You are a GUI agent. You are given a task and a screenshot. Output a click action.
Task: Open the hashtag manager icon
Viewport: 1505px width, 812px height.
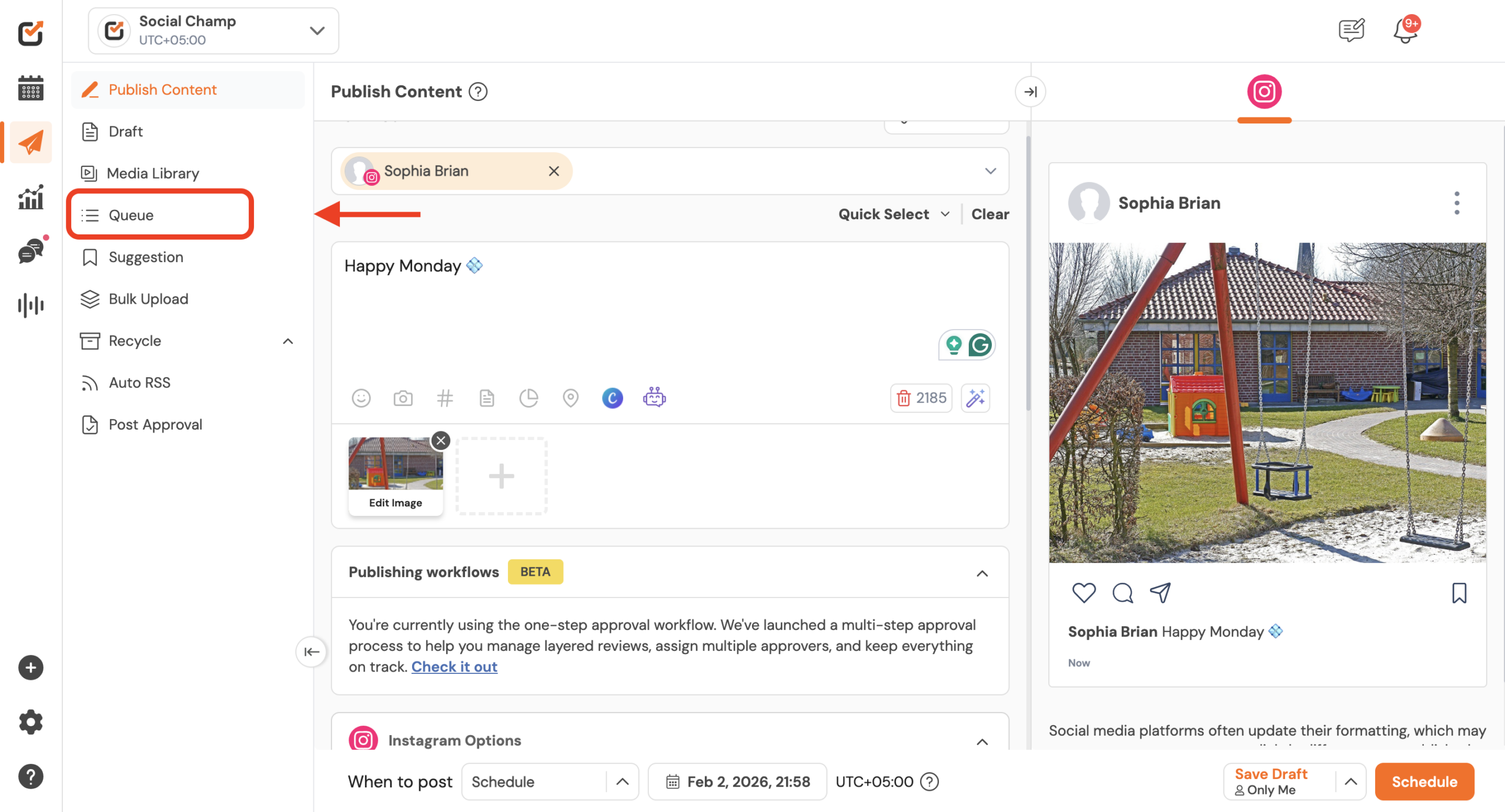click(x=445, y=398)
